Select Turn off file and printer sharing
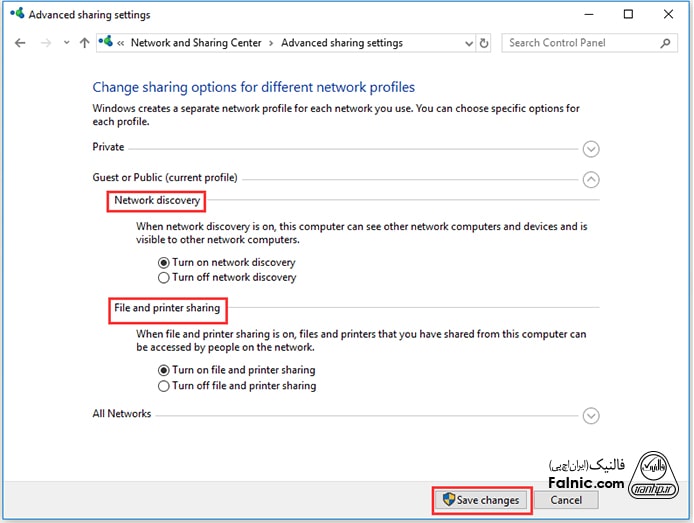Screen dimensions: 694x523 (164, 385)
